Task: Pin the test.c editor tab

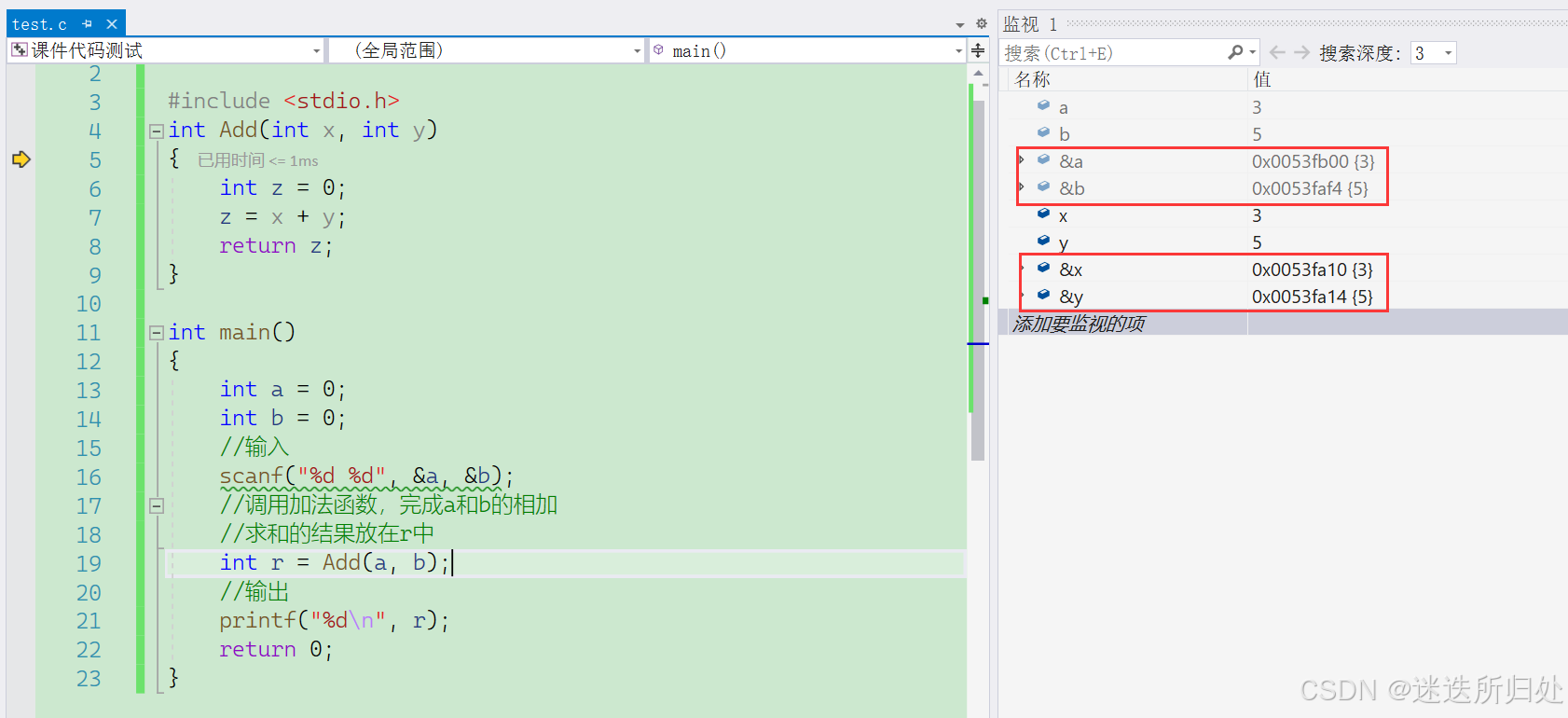Action: pyautogui.click(x=88, y=24)
